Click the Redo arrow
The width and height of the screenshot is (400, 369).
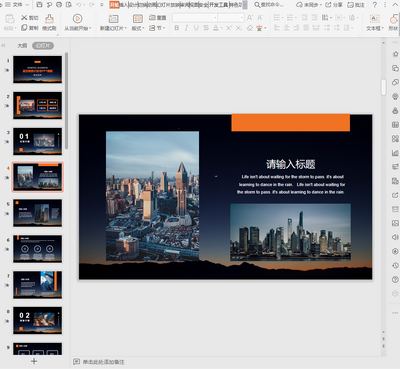[x=91, y=5]
